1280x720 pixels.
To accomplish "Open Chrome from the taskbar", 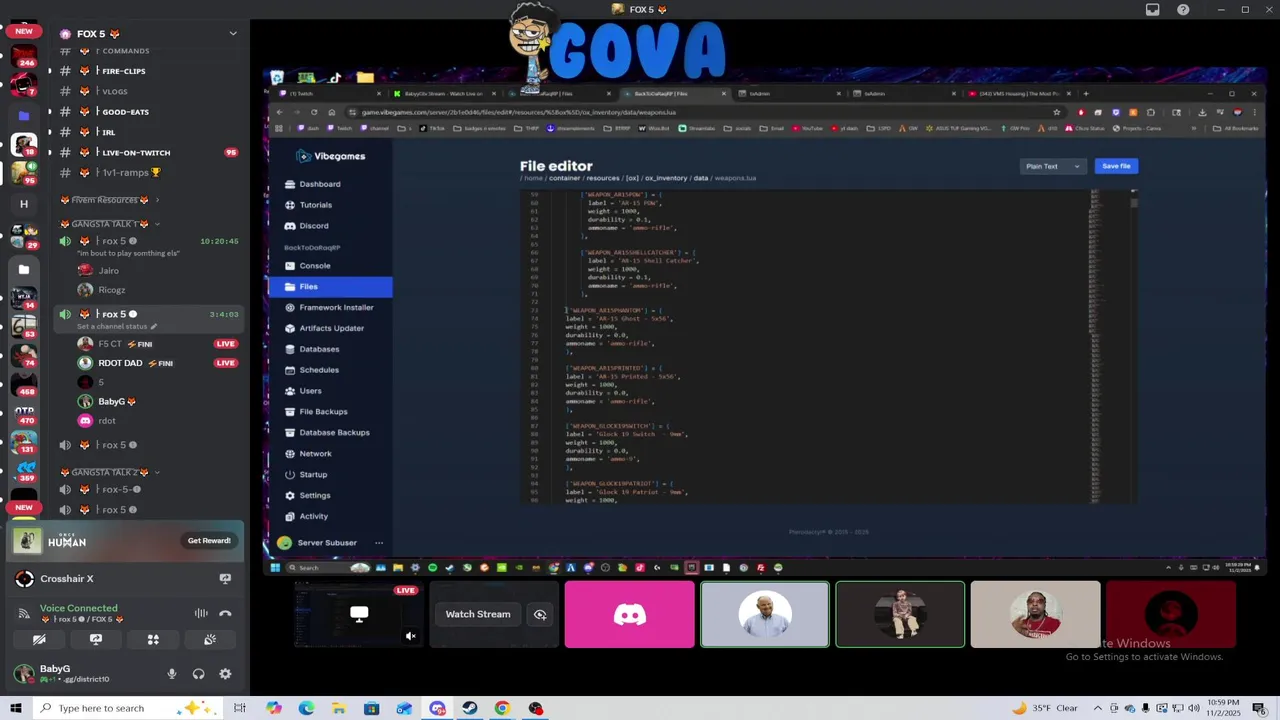I will (502, 708).
